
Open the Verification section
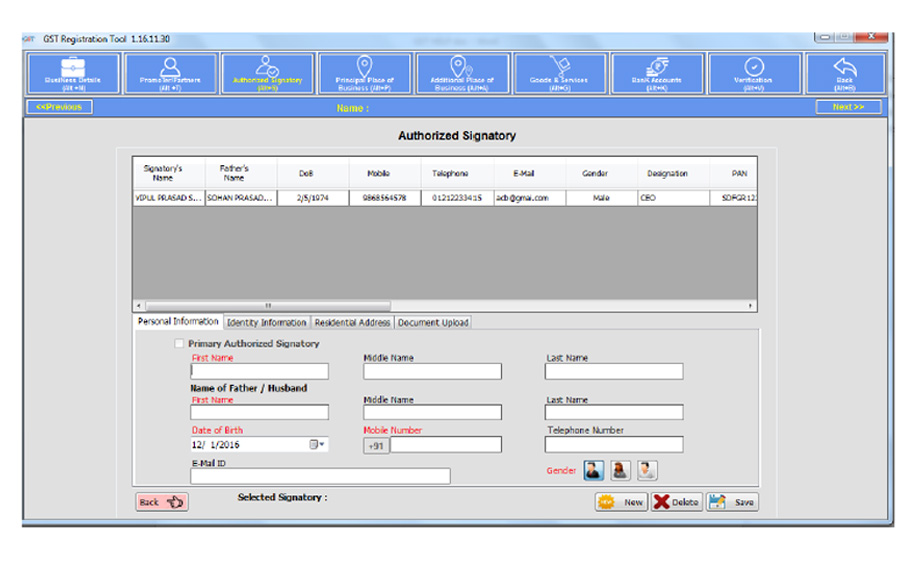tap(753, 73)
